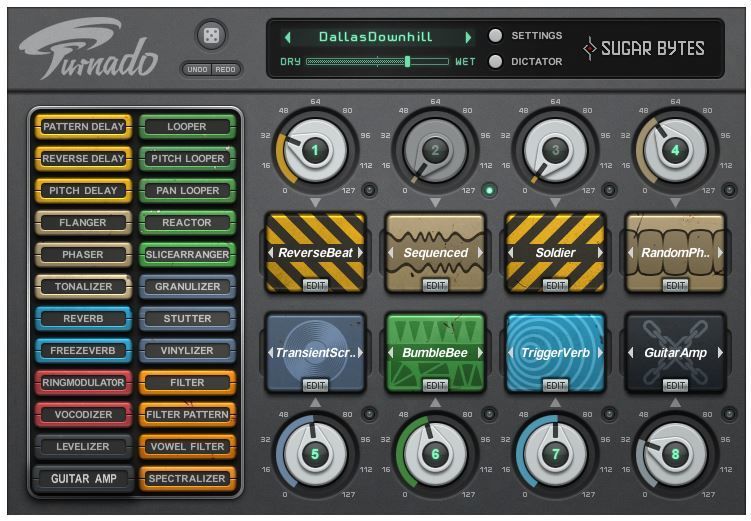
Task: Choose Tonalizer effect
Action: (x=83, y=286)
